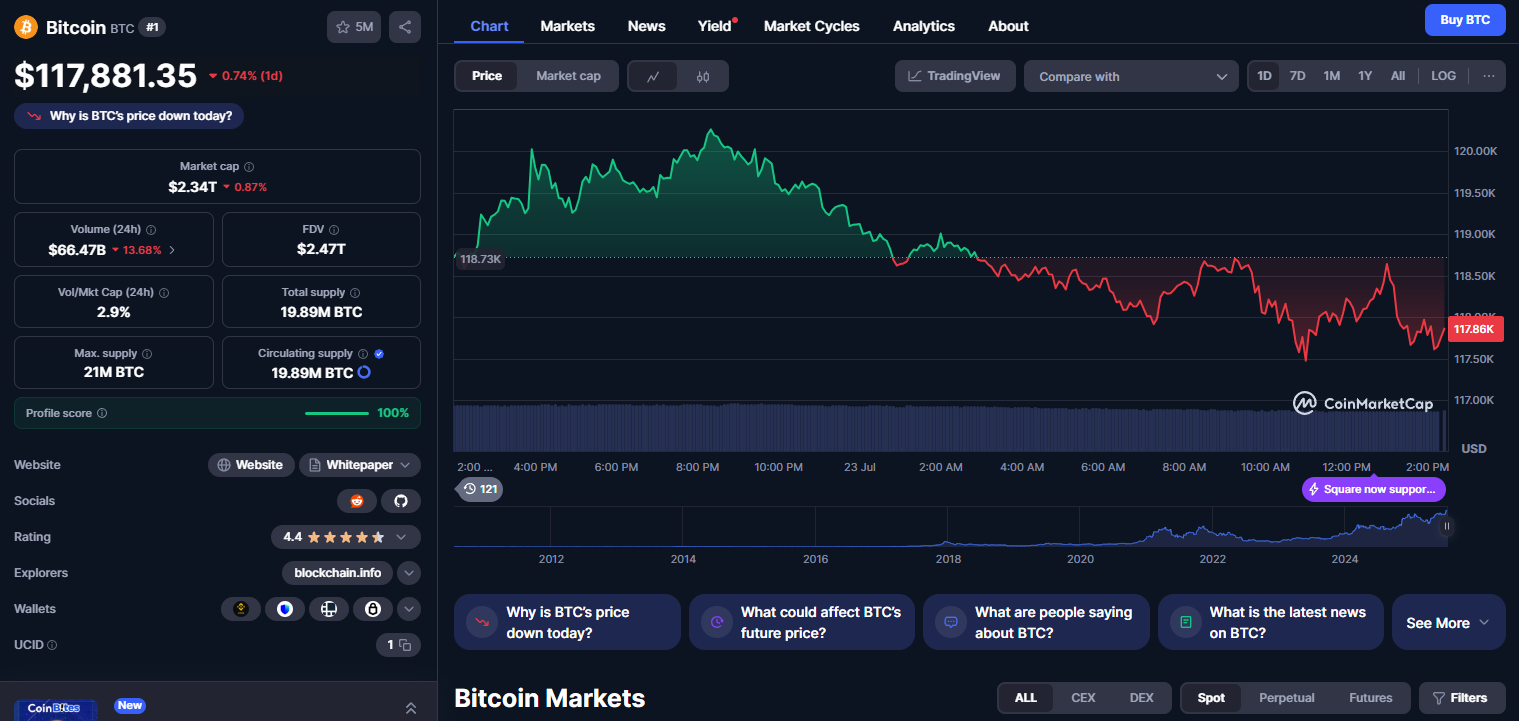
Task: Click the UCID info icon
Action: pyautogui.click(x=52, y=646)
